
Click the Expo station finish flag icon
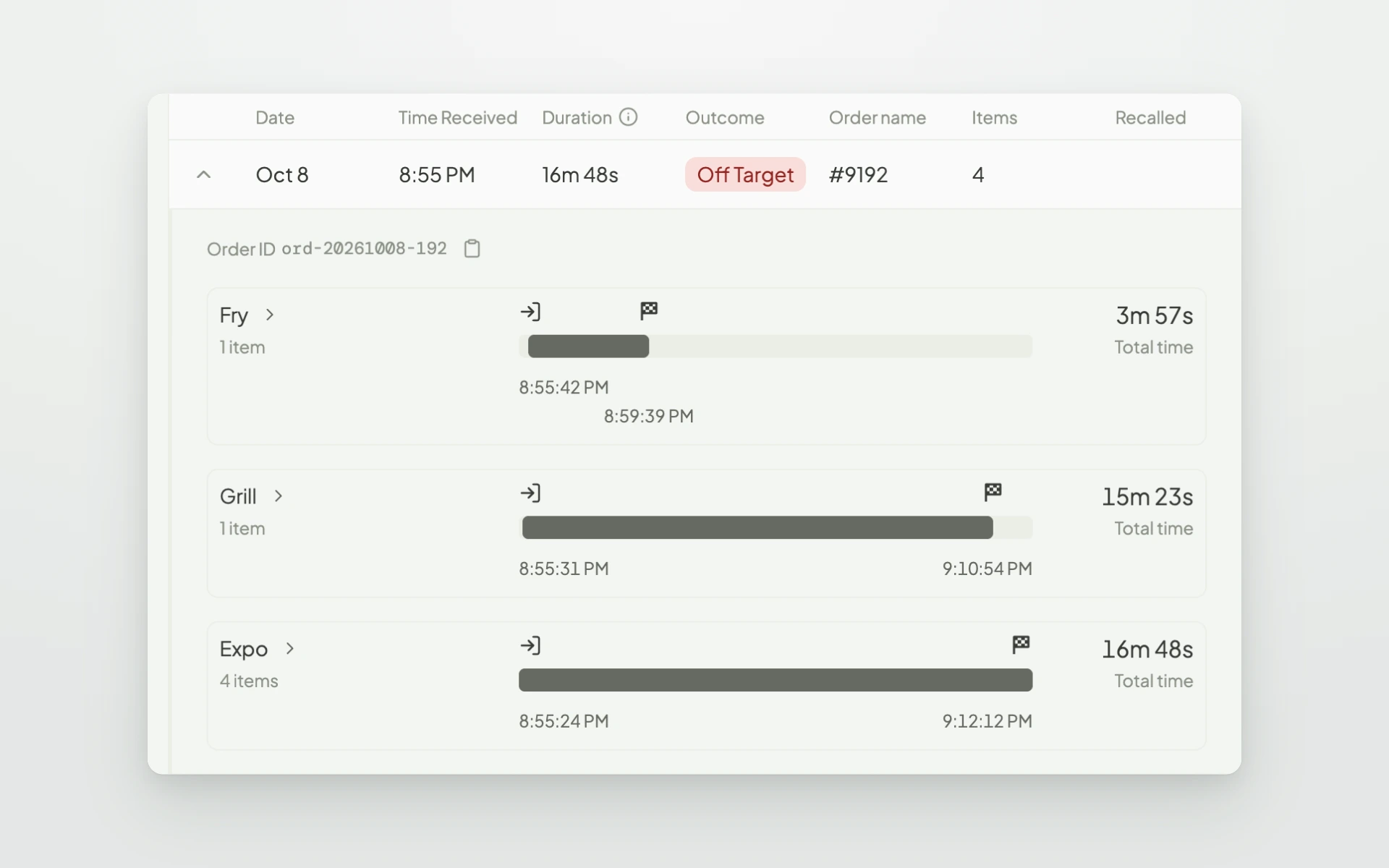pyautogui.click(x=1021, y=644)
